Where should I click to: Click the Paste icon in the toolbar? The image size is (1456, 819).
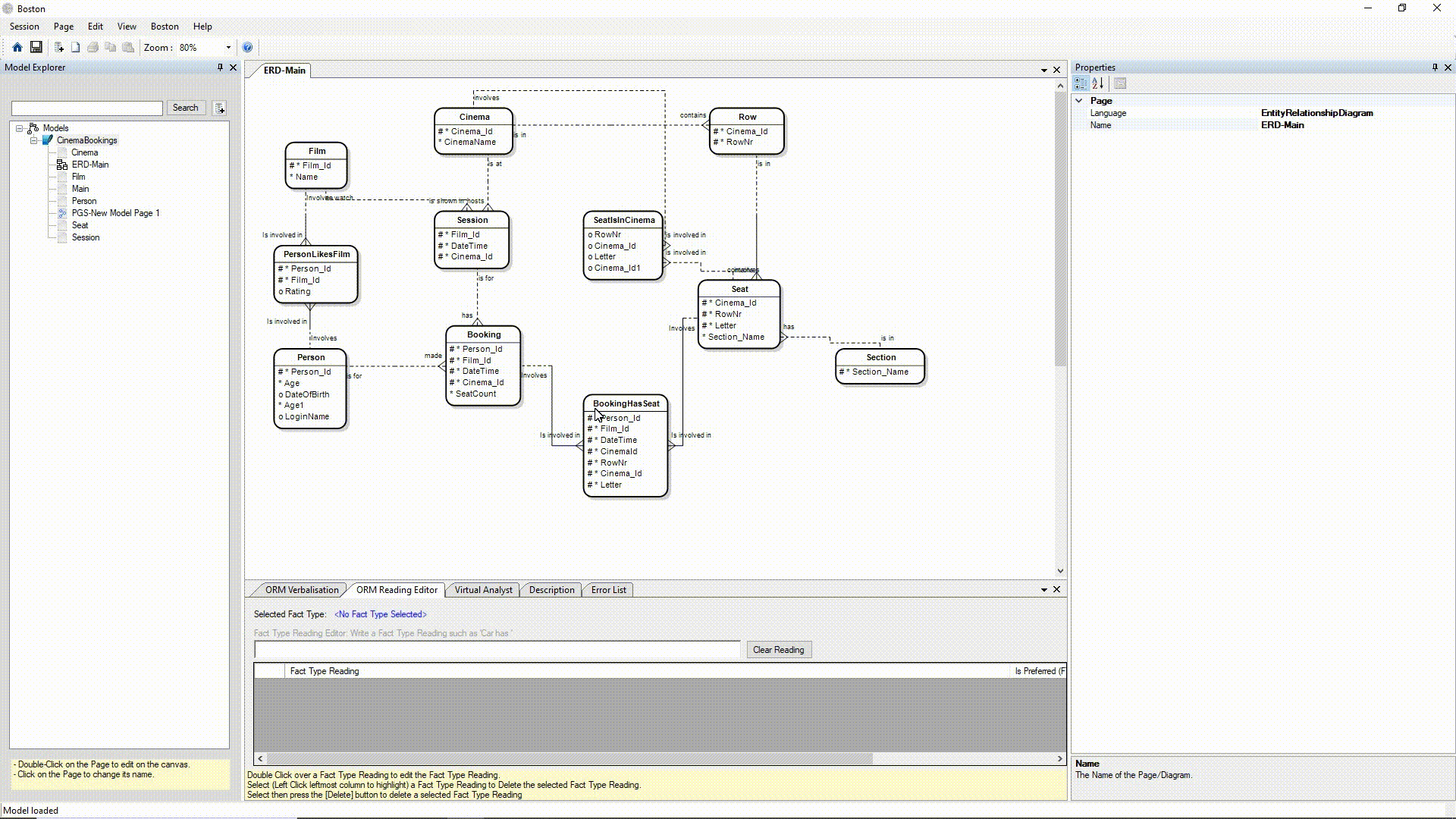[128, 47]
